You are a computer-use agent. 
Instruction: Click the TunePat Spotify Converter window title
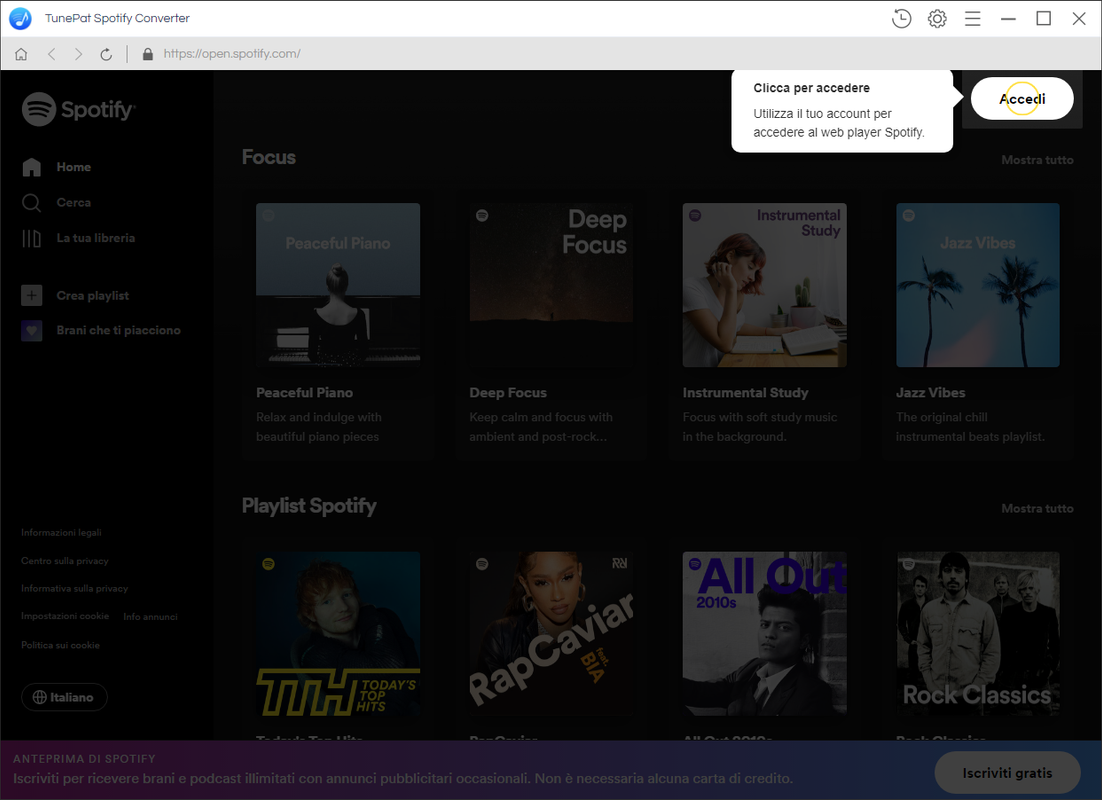coord(117,18)
